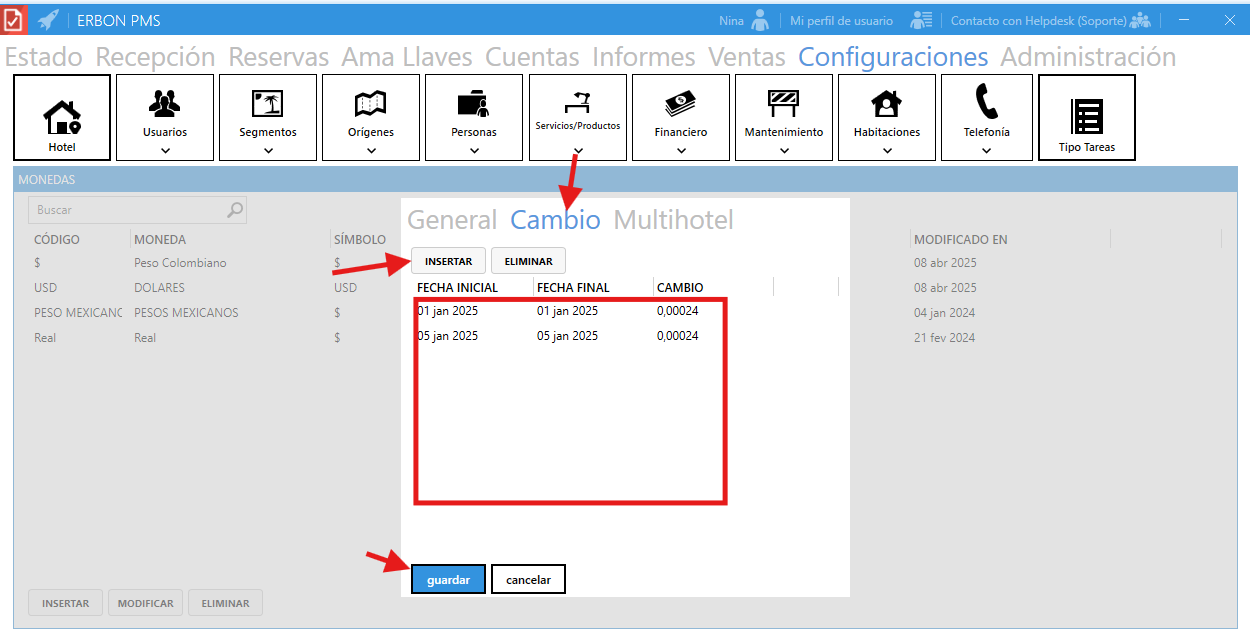Click the Financiero money icon
1250x634 pixels.
[x=680, y=103]
